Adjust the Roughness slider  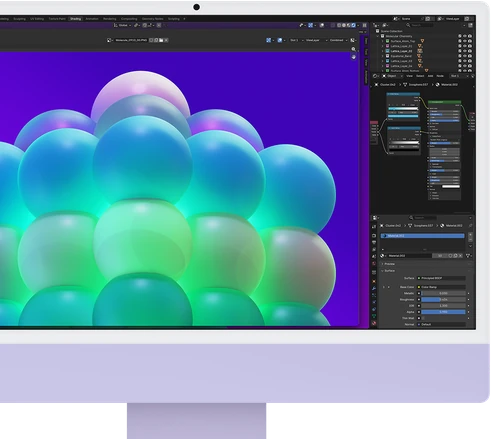pyautogui.click(x=443, y=299)
